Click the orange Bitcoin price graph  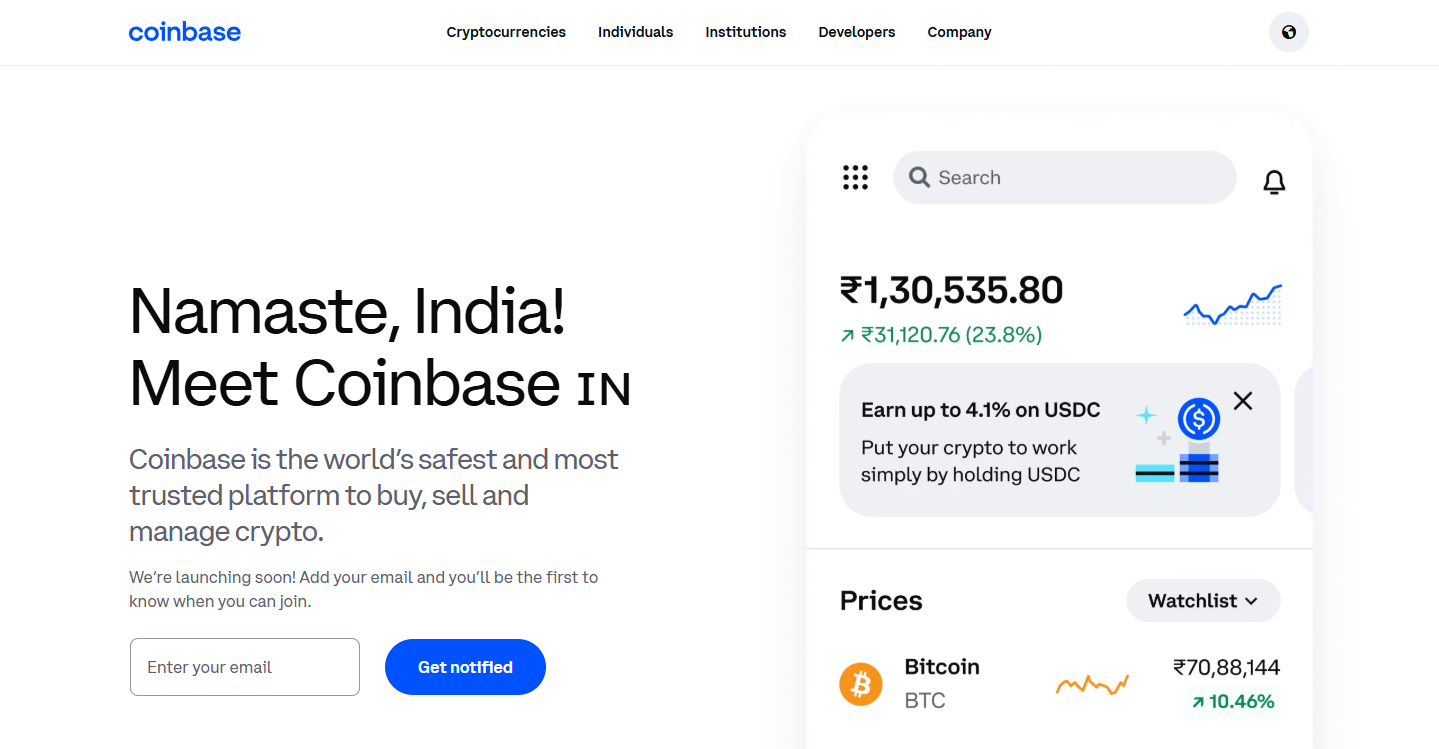coord(1092,683)
